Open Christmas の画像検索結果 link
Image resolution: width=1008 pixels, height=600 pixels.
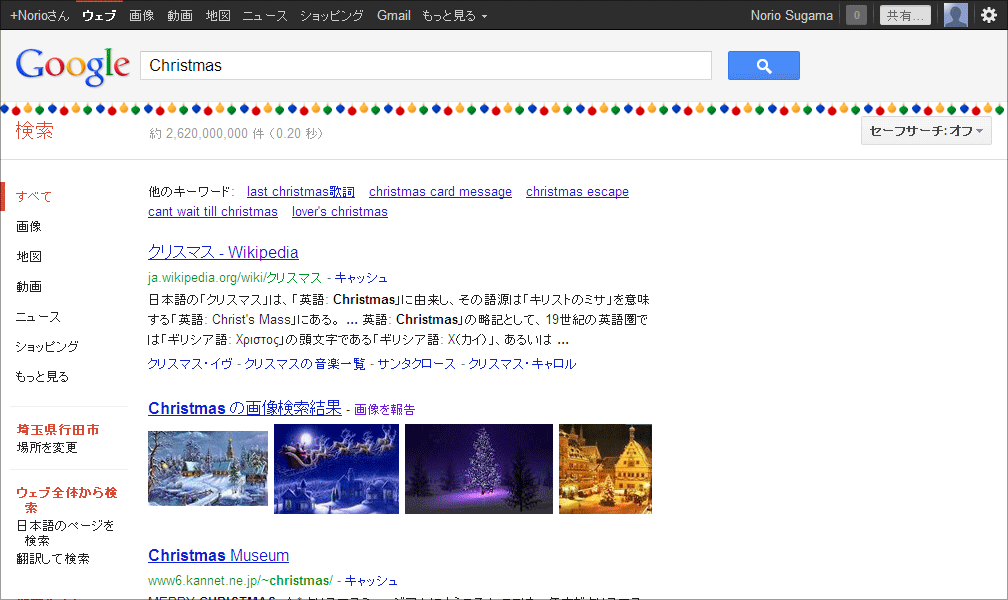[x=245, y=408]
